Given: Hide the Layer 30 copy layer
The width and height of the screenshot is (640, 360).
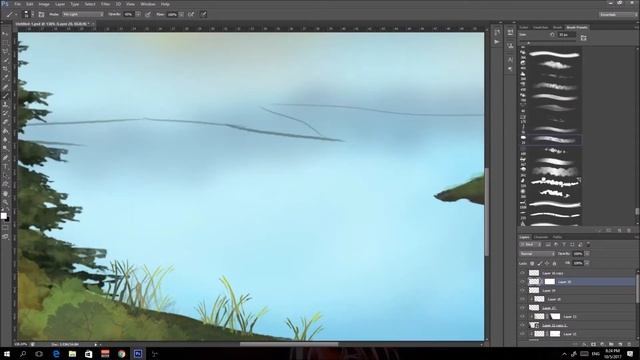Looking at the screenshot, I should point(522,273).
